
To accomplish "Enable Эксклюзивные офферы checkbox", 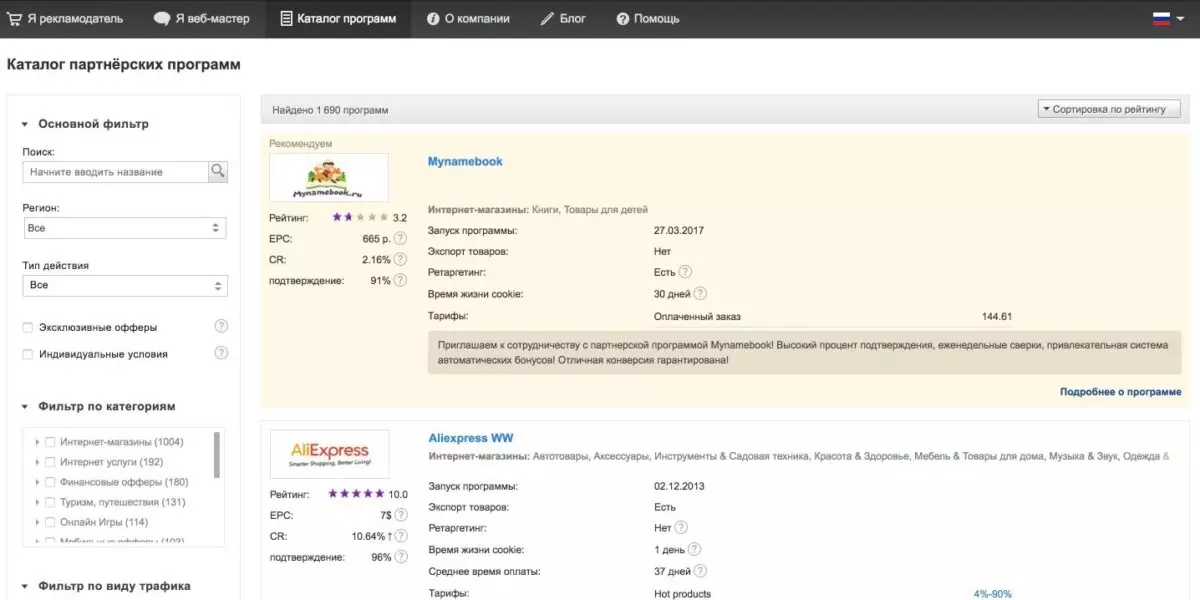I will coord(28,327).
